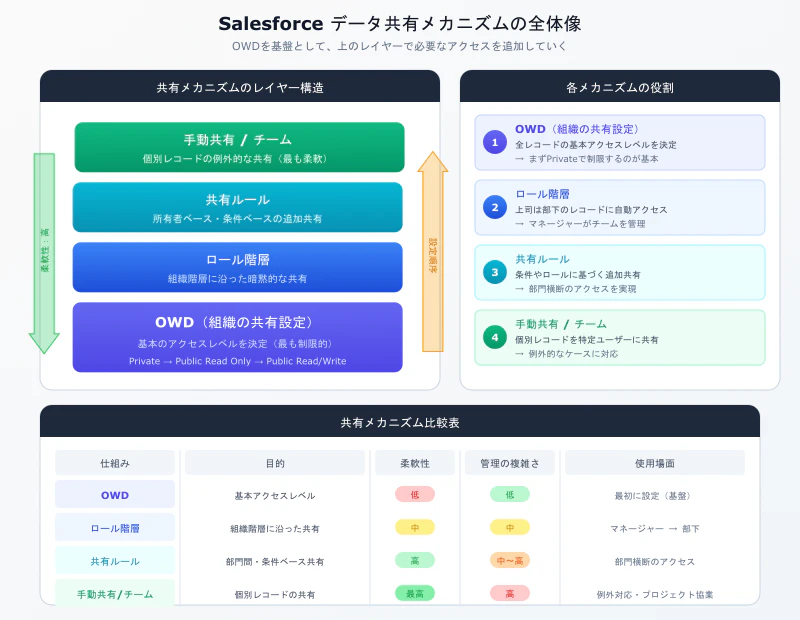This screenshot has width=800, height=620.
Task: Click the line 部門横断のアクセスを実現
Action: [576, 289]
